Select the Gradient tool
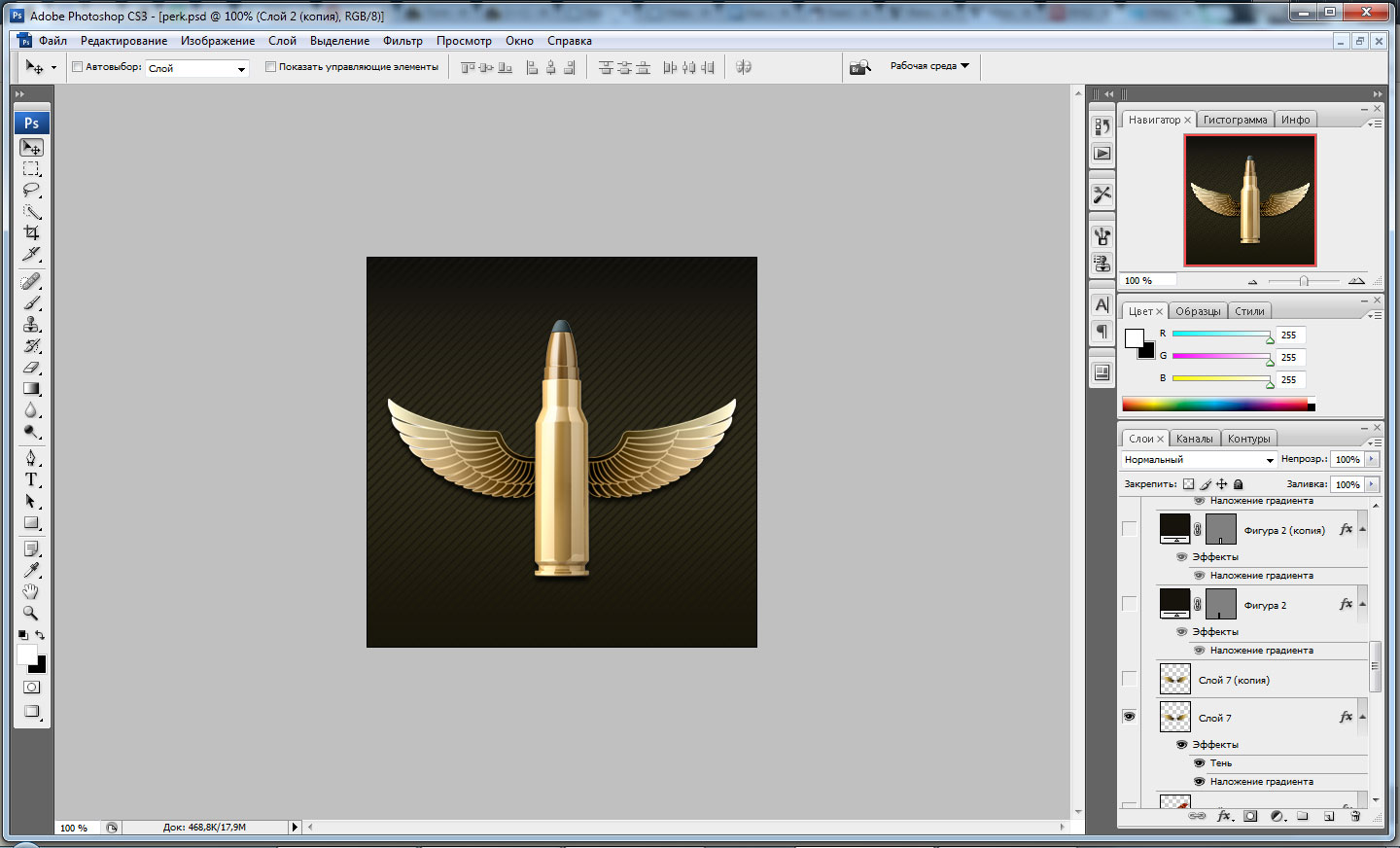Image resolution: width=1400 pixels, height=848 pixels. point(32,389)
